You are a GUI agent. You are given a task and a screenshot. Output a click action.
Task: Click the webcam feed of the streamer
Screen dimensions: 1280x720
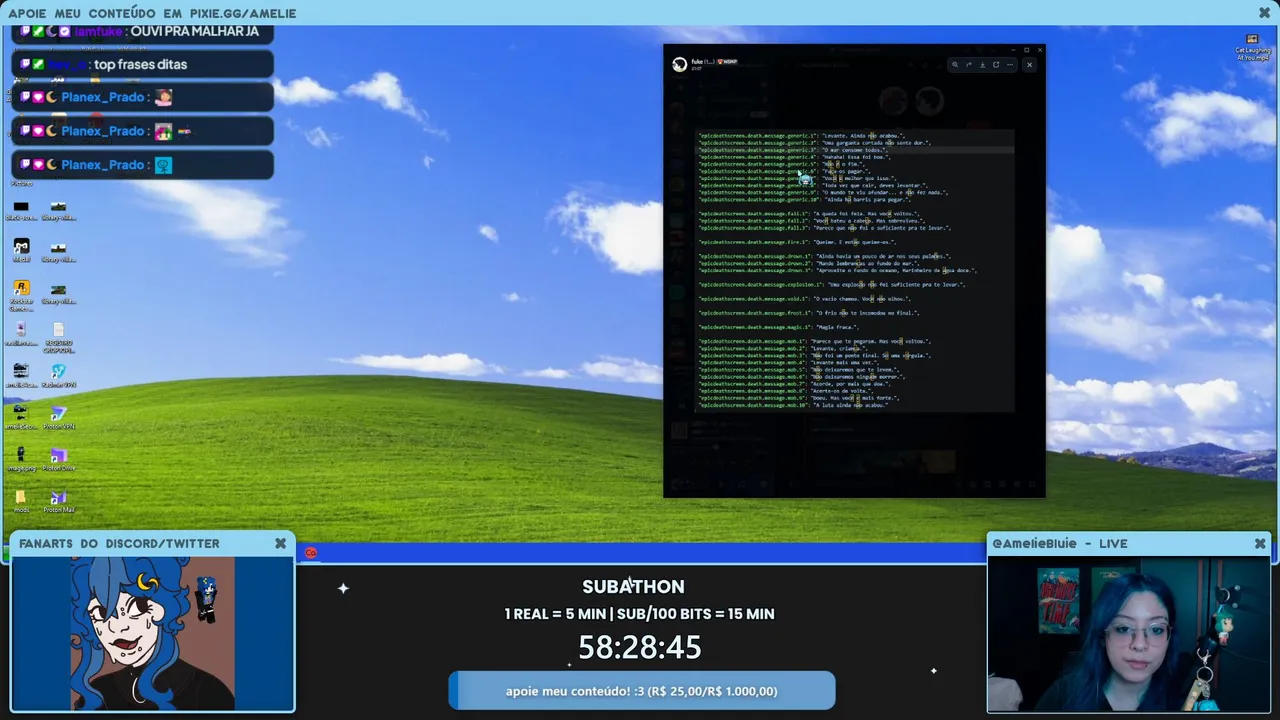pyautogui.click(x=1129, y=634)
